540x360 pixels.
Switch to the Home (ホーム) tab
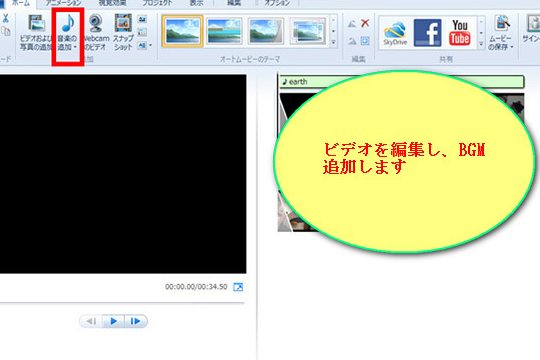(x=20, y=3)
